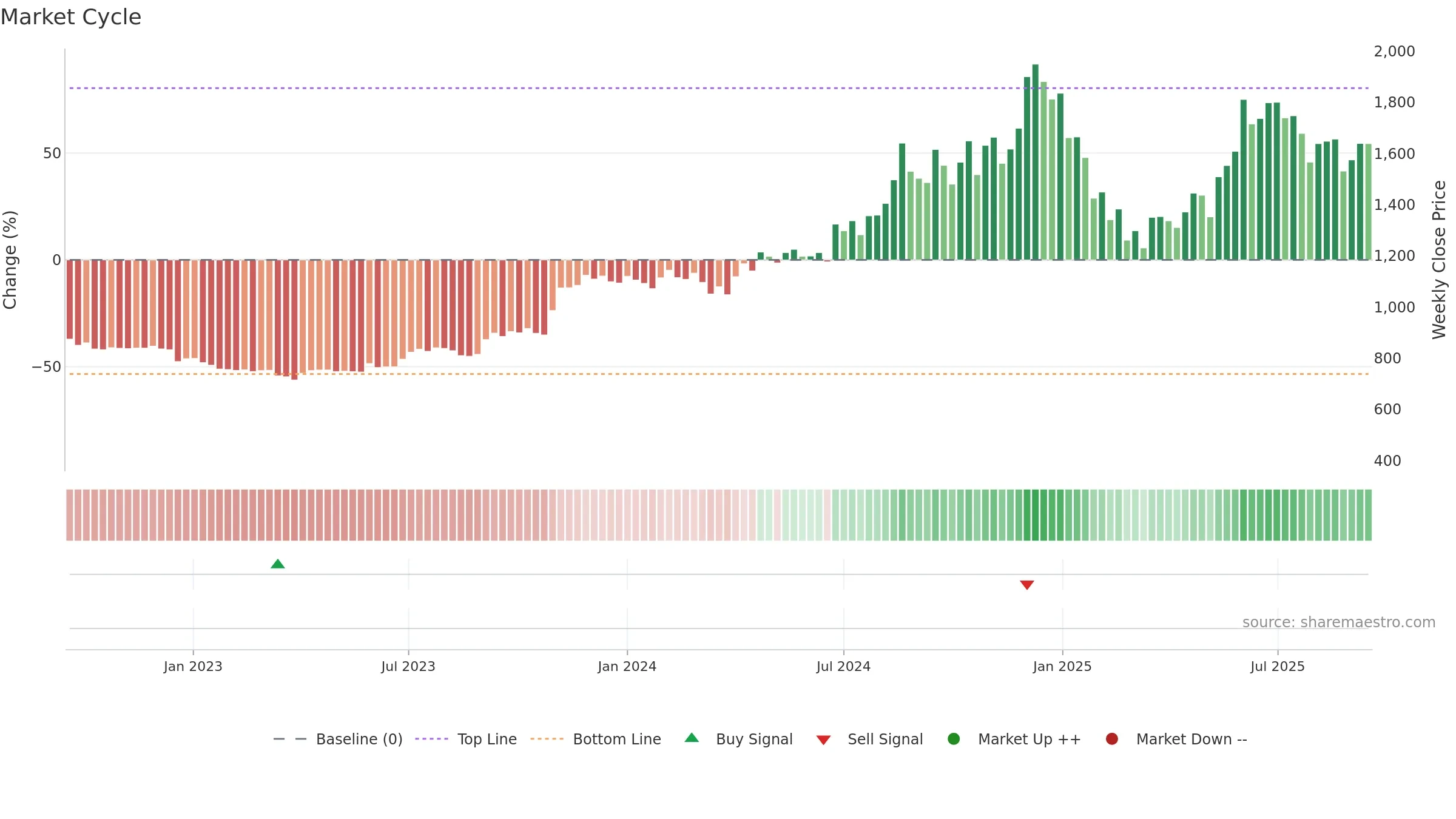Toggle the Sell Signal legend entry
The height and width of the screenshot is (819, 1456).
(x=869, y=739)
